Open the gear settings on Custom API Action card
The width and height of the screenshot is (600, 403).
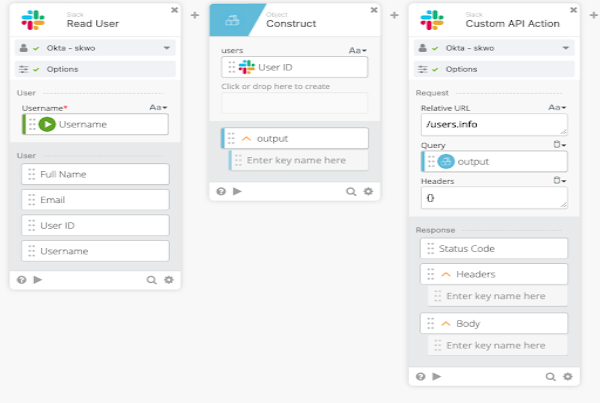click(x=567, y=376)
